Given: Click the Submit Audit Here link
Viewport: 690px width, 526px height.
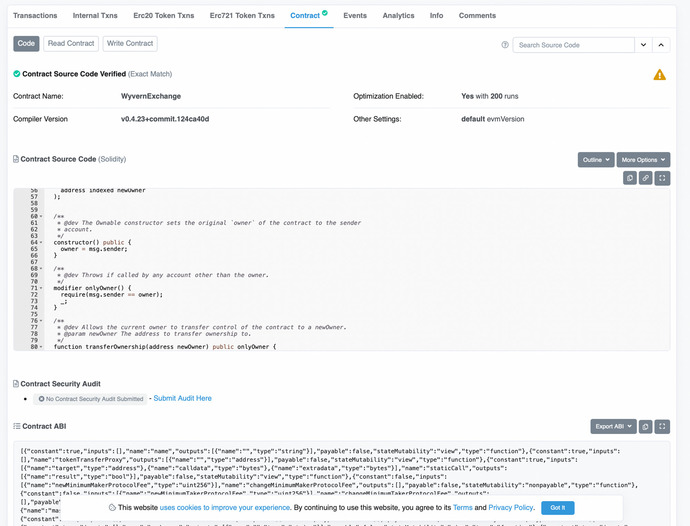Looking at the screenshot, I should (x=182, y=398).
